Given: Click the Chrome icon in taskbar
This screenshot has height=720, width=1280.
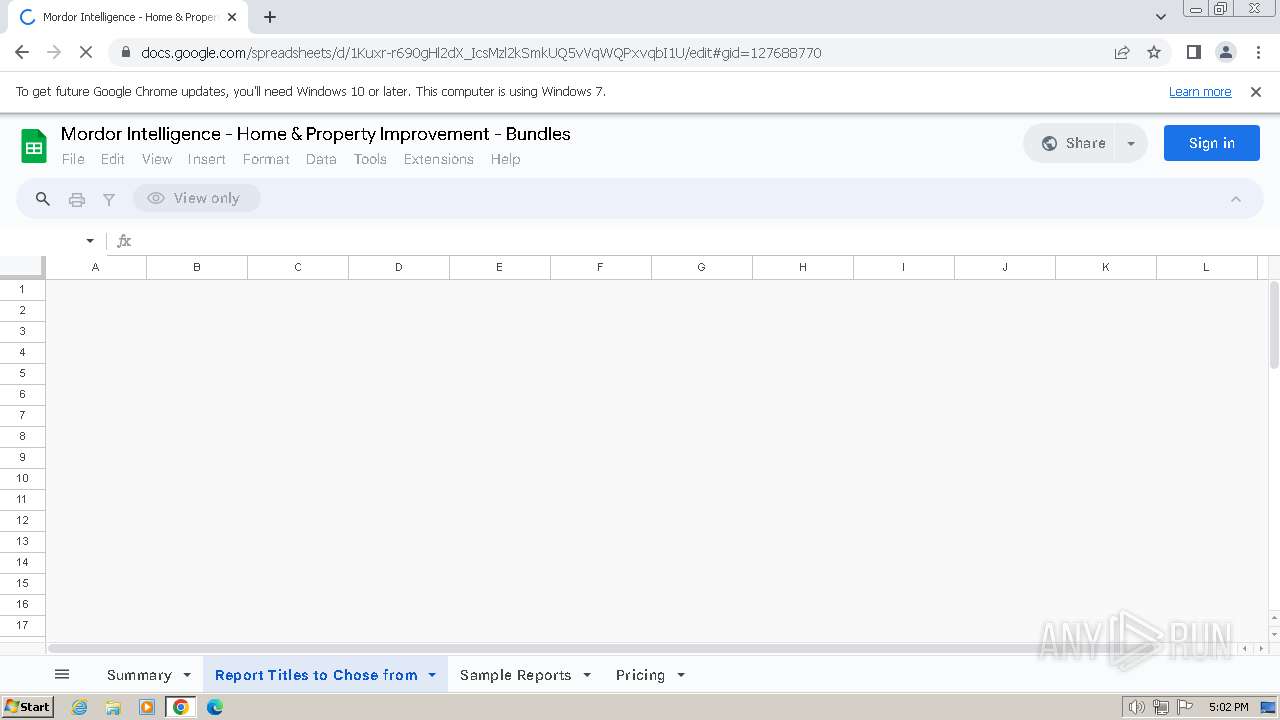Looking at the screenshot, I should click(x=181, y=707).
